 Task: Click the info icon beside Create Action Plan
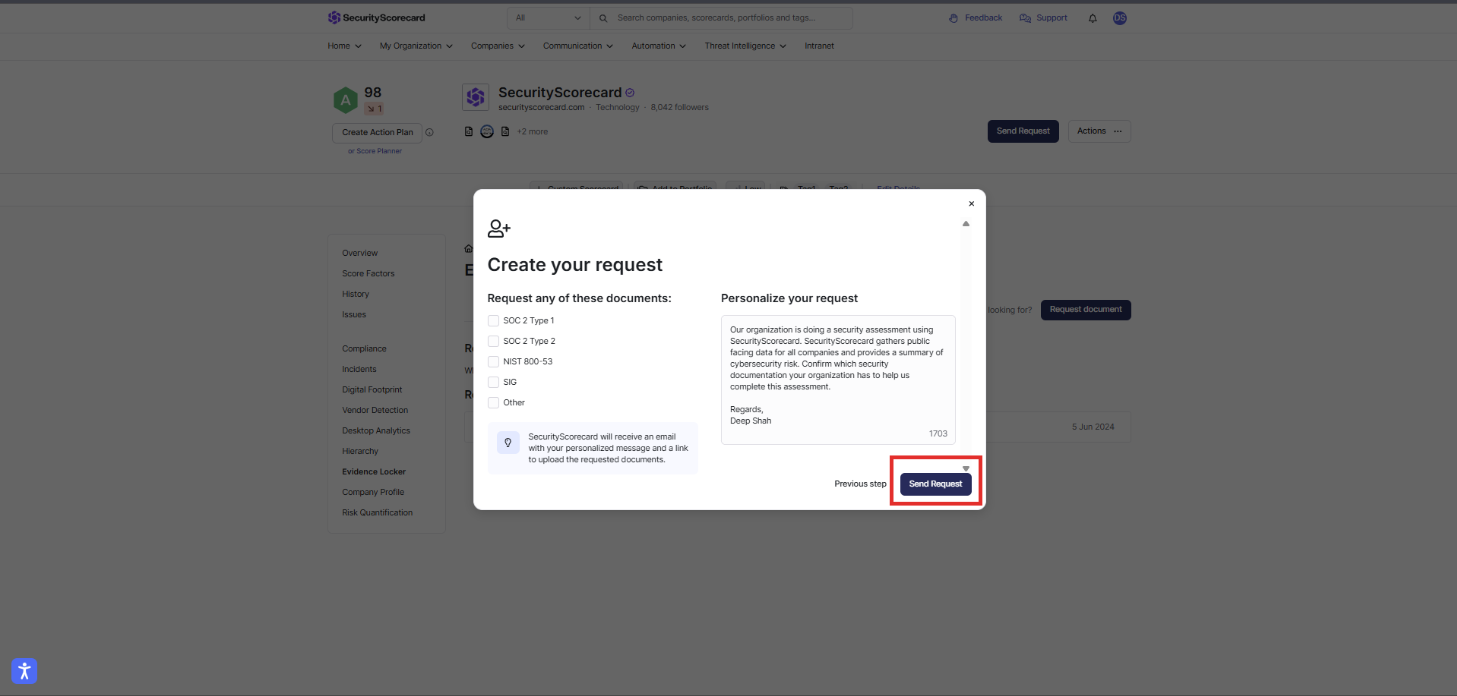click(x=429, y=132)
